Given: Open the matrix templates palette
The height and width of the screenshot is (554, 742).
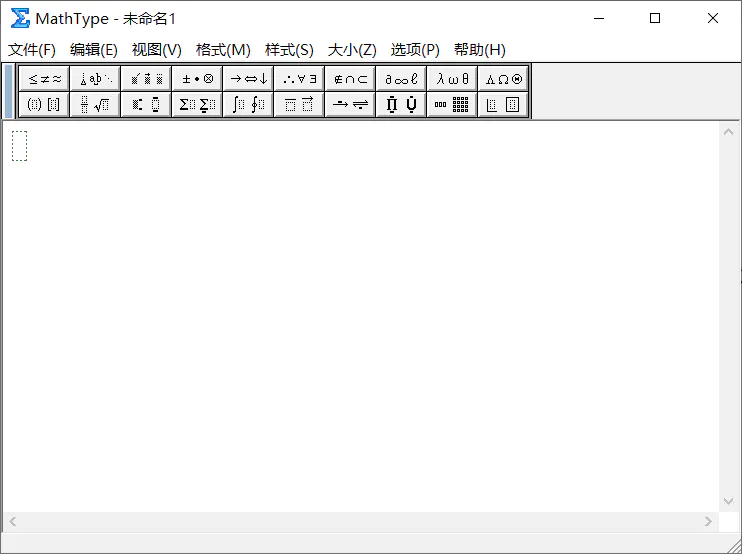Looking at the screenshot, I should [453, 104].
